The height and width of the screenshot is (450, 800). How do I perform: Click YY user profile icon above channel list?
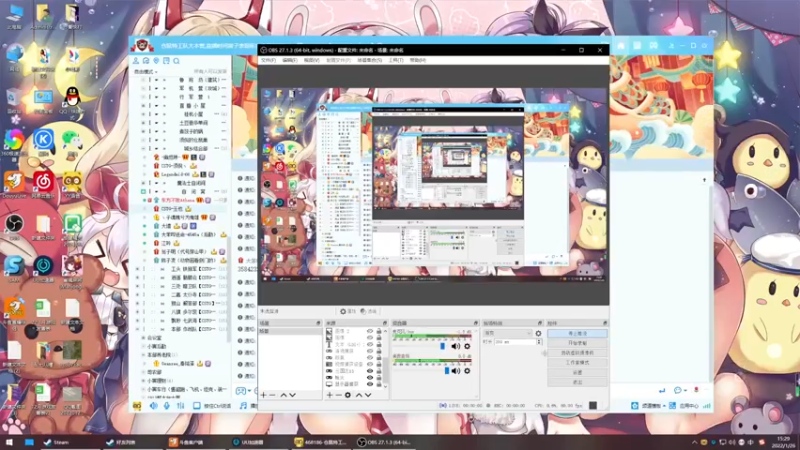136,61
